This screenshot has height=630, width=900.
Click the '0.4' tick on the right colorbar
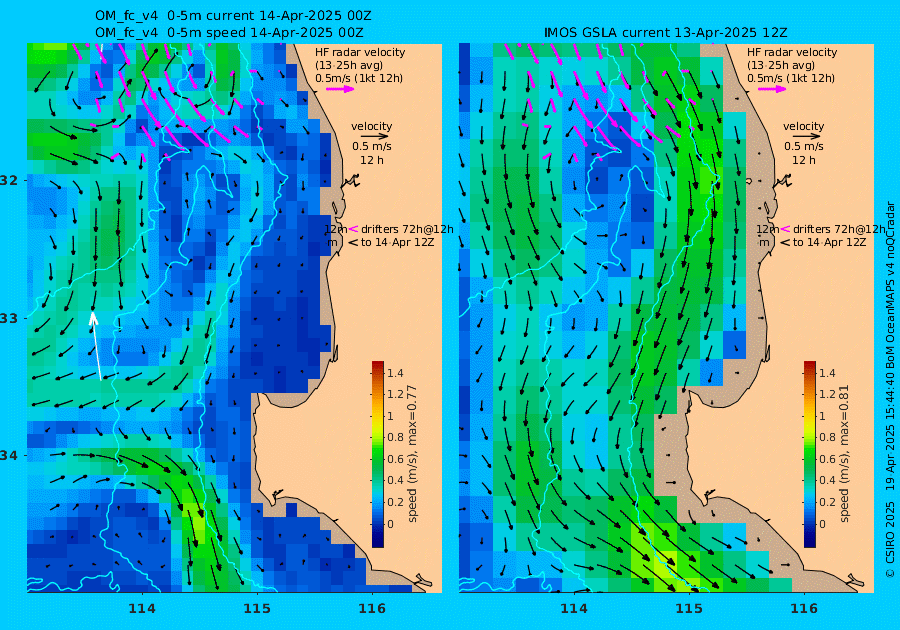tap(827, 480)
